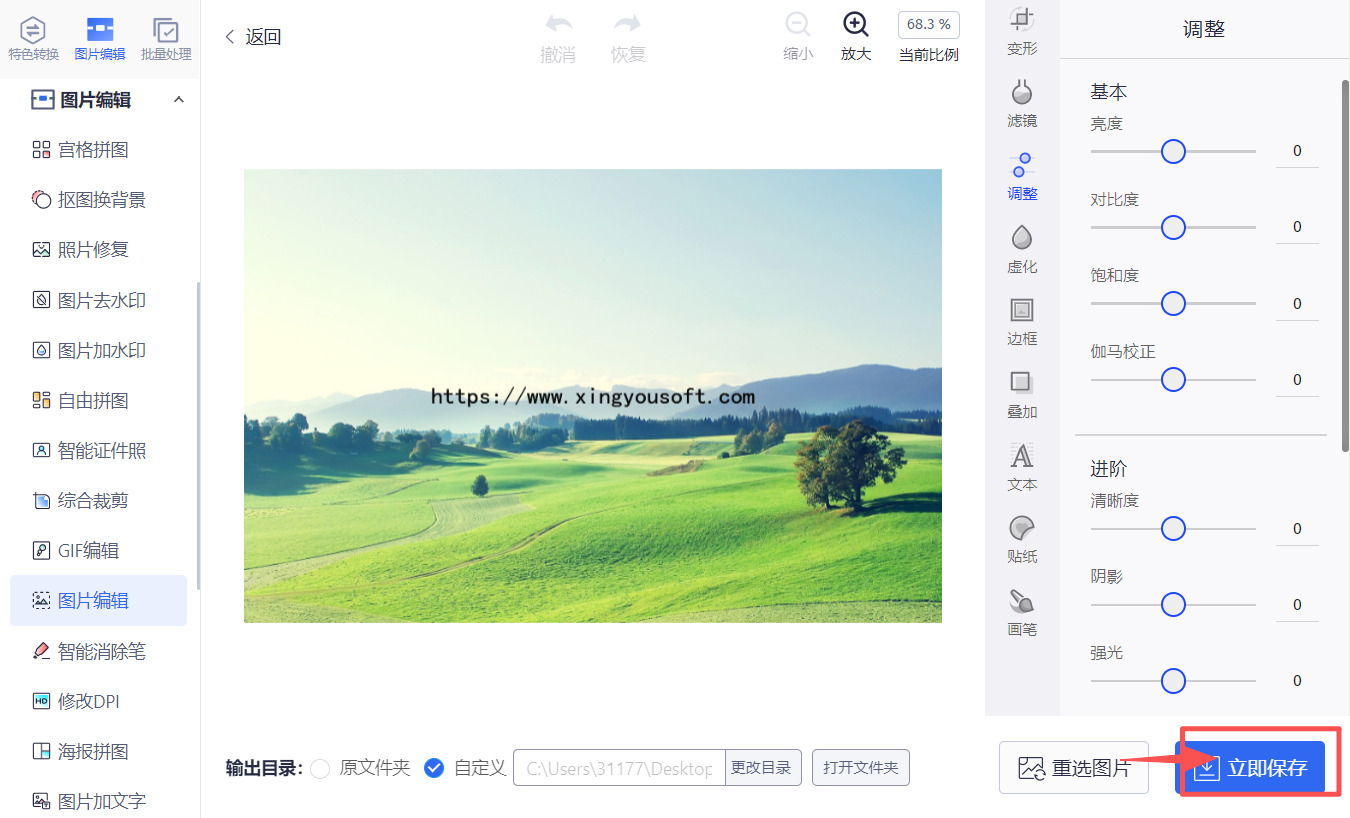Switch to the 图片编辑 top tab
The width and height of the screenshot is (1350, 818).
(100, 38)
